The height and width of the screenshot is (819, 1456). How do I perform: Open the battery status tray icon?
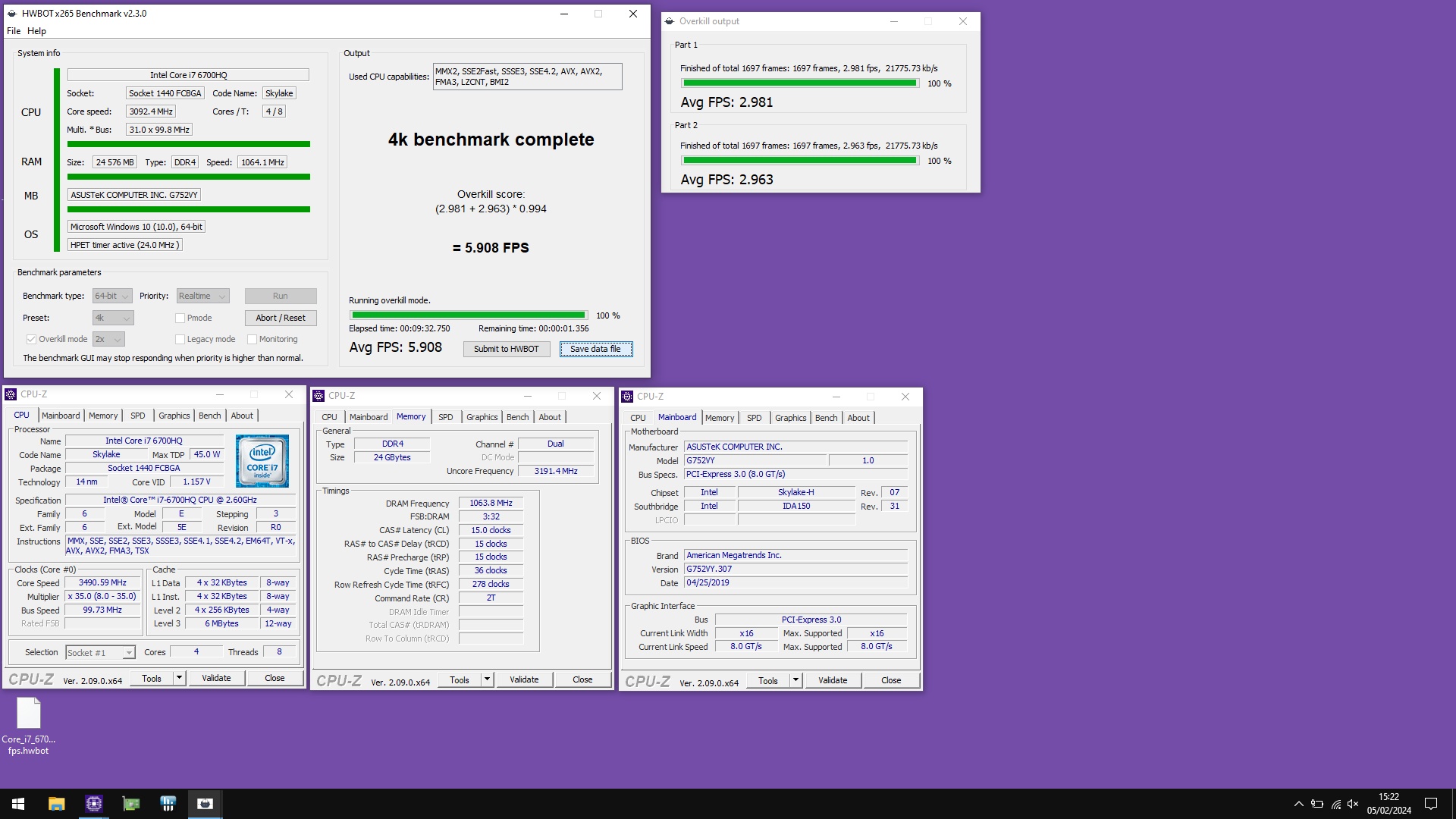pos(1317,804)
